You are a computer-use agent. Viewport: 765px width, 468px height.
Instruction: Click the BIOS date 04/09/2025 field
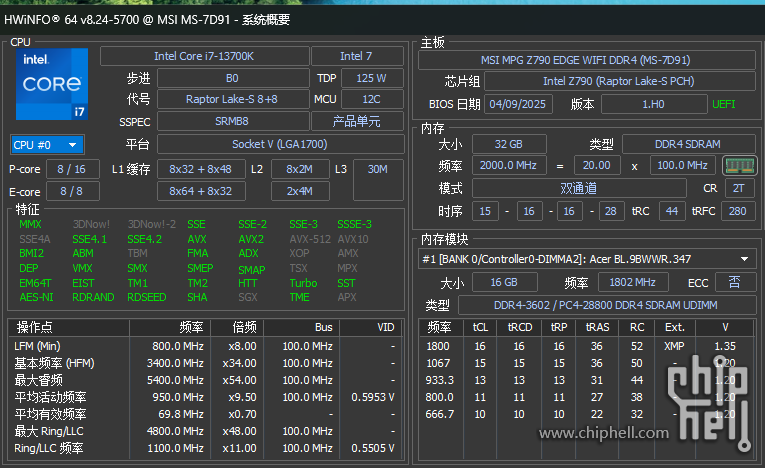(x=518, y=104)
